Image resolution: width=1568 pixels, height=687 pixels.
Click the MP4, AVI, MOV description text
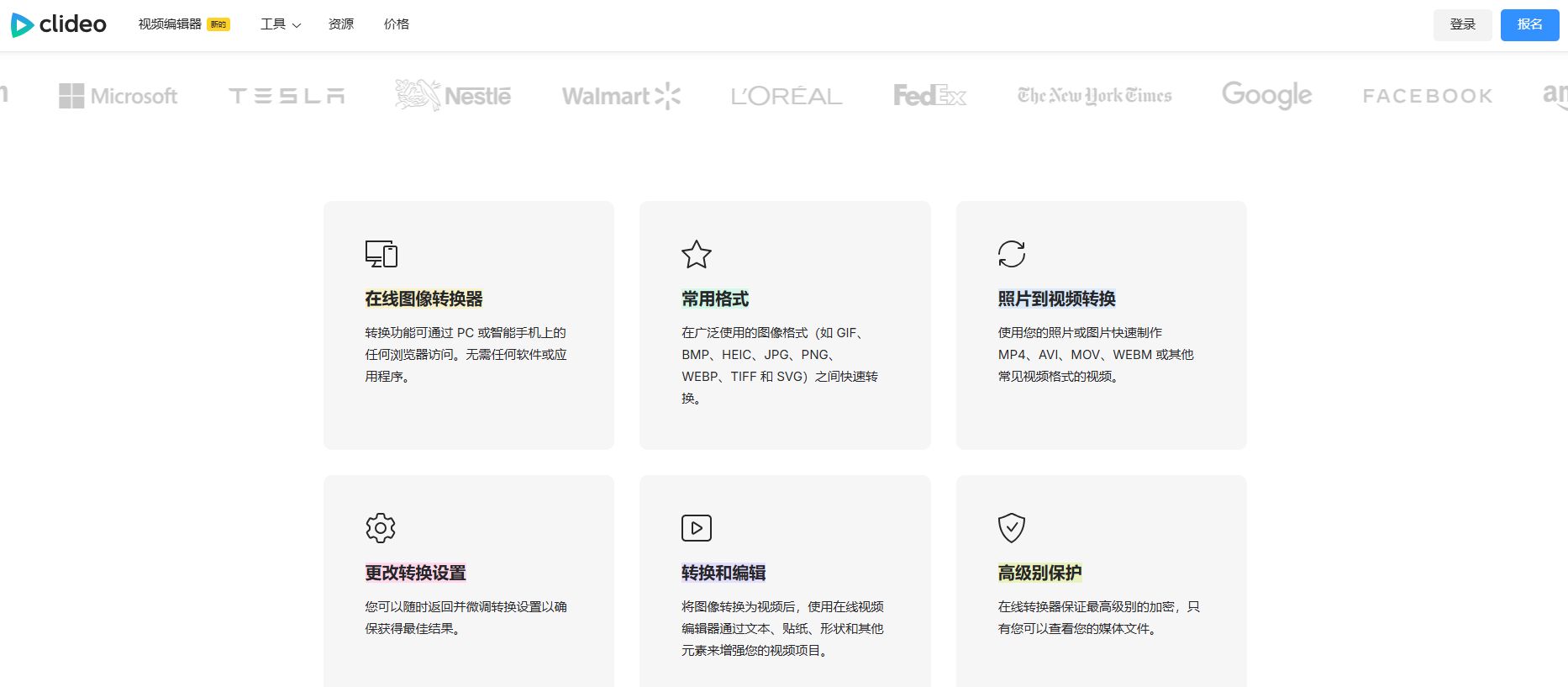point(1096,355)
